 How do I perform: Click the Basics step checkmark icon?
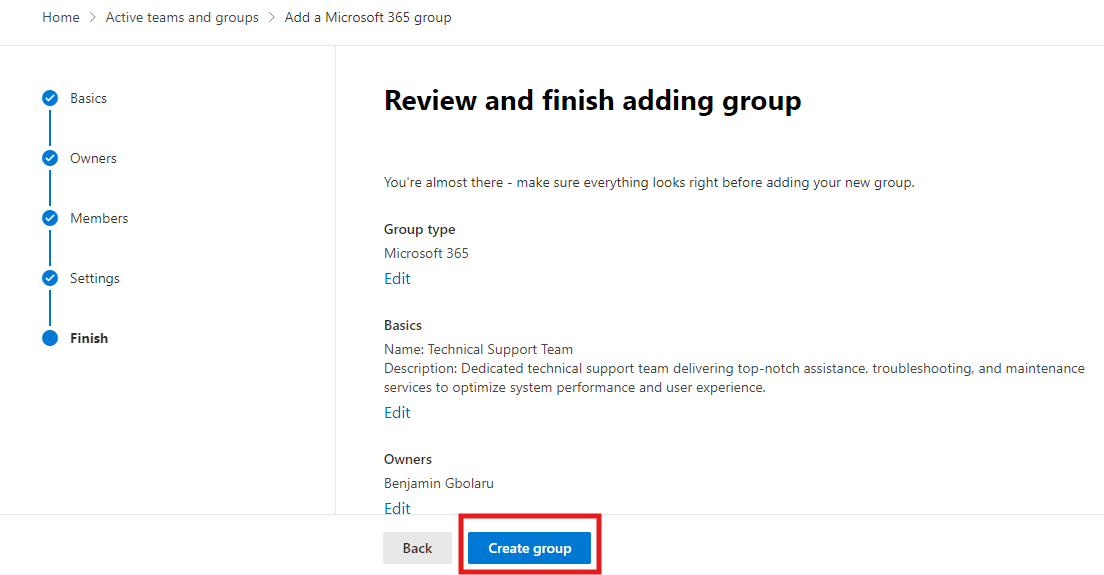pyautogui.click(x=50, y=98)
